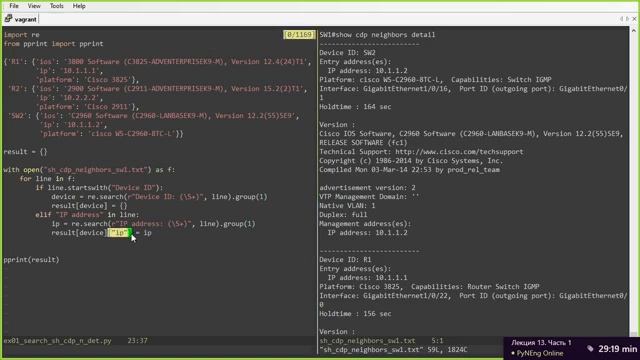Click the highlighted "ip" key
This screenshot has width=640, height=360.
point(120,232)
